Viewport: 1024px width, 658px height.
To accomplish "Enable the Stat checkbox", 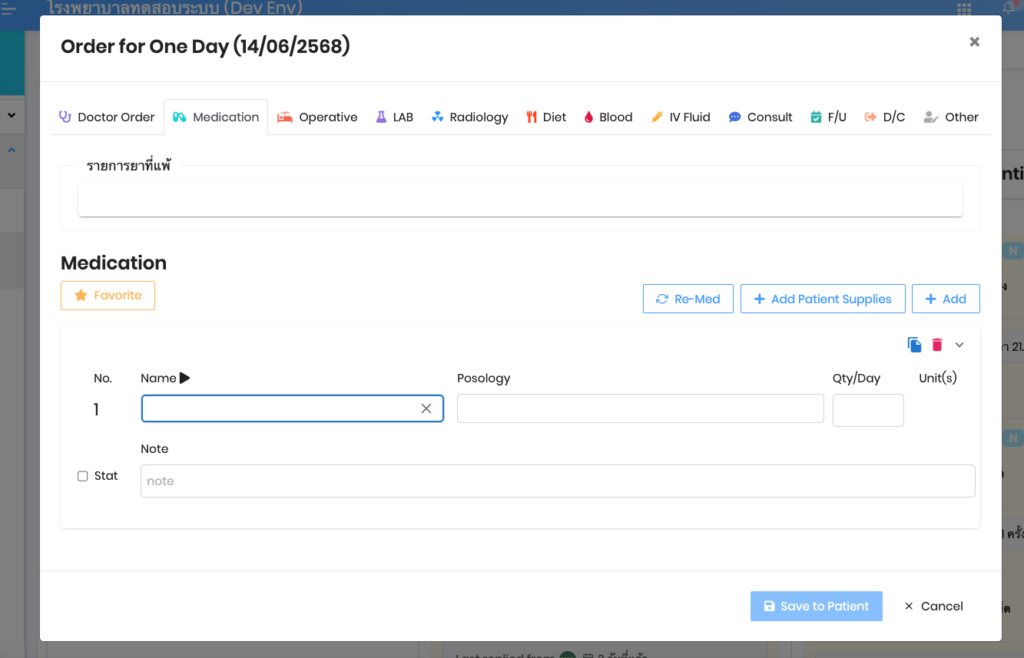I will click(83, 476).
